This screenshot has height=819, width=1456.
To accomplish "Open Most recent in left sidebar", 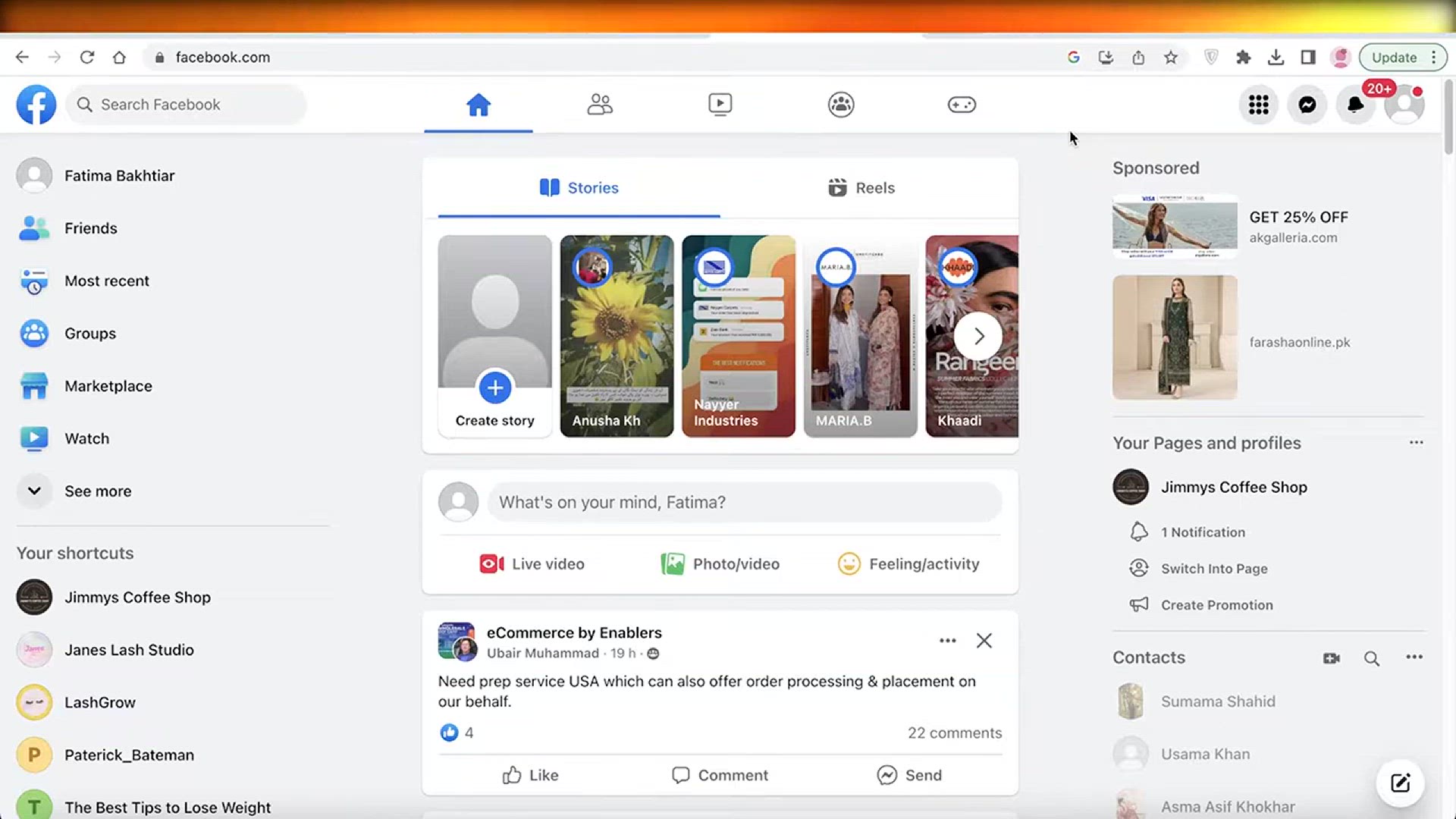I will [173, 281].
